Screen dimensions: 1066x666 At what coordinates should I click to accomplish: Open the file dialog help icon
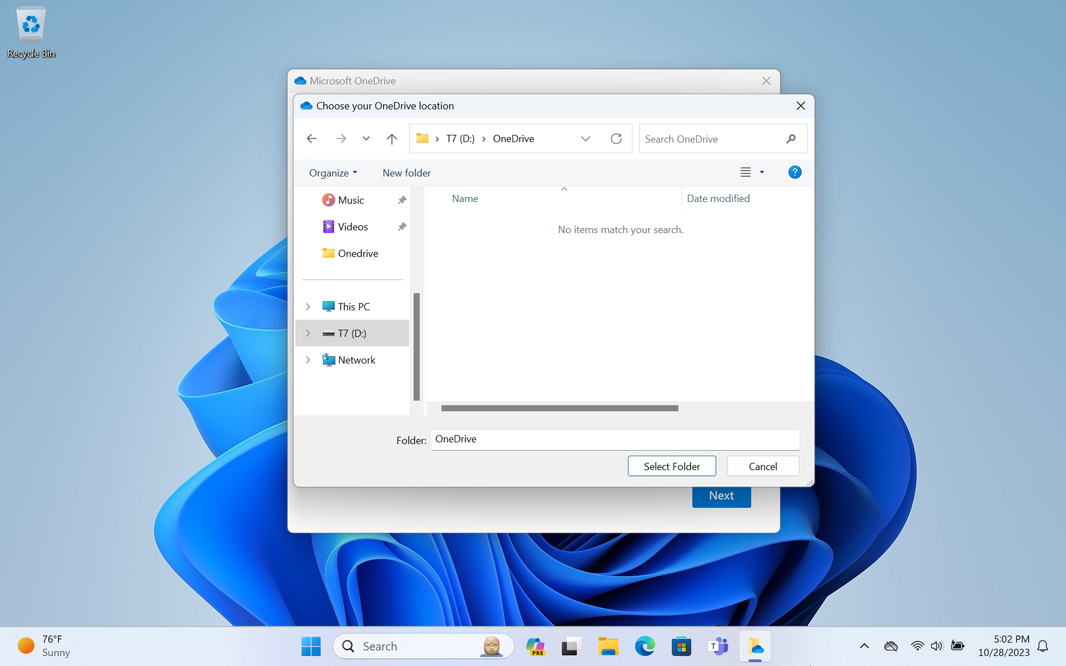795,172
